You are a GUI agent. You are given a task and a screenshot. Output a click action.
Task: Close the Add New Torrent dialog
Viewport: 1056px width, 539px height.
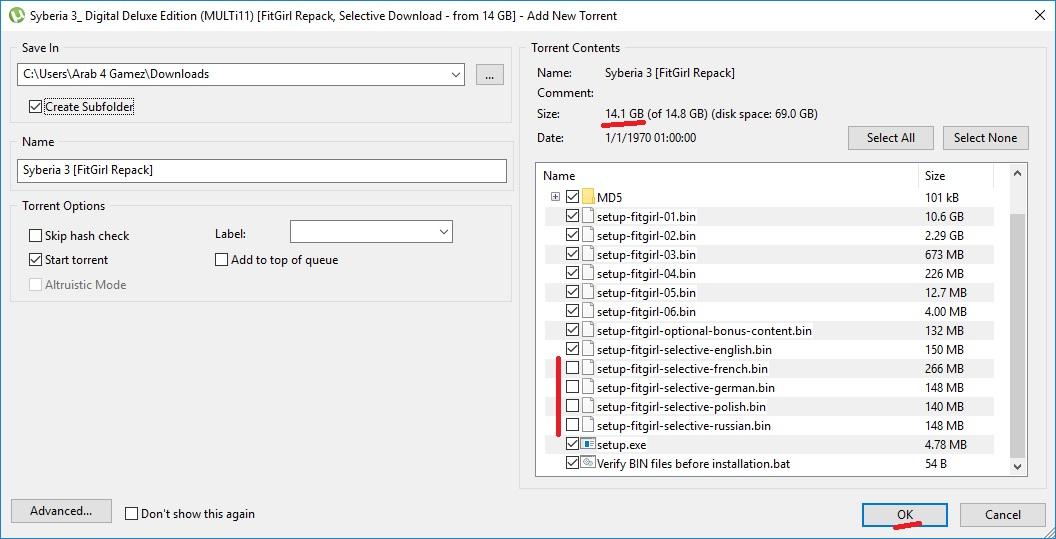click(x=1039, y=15)
